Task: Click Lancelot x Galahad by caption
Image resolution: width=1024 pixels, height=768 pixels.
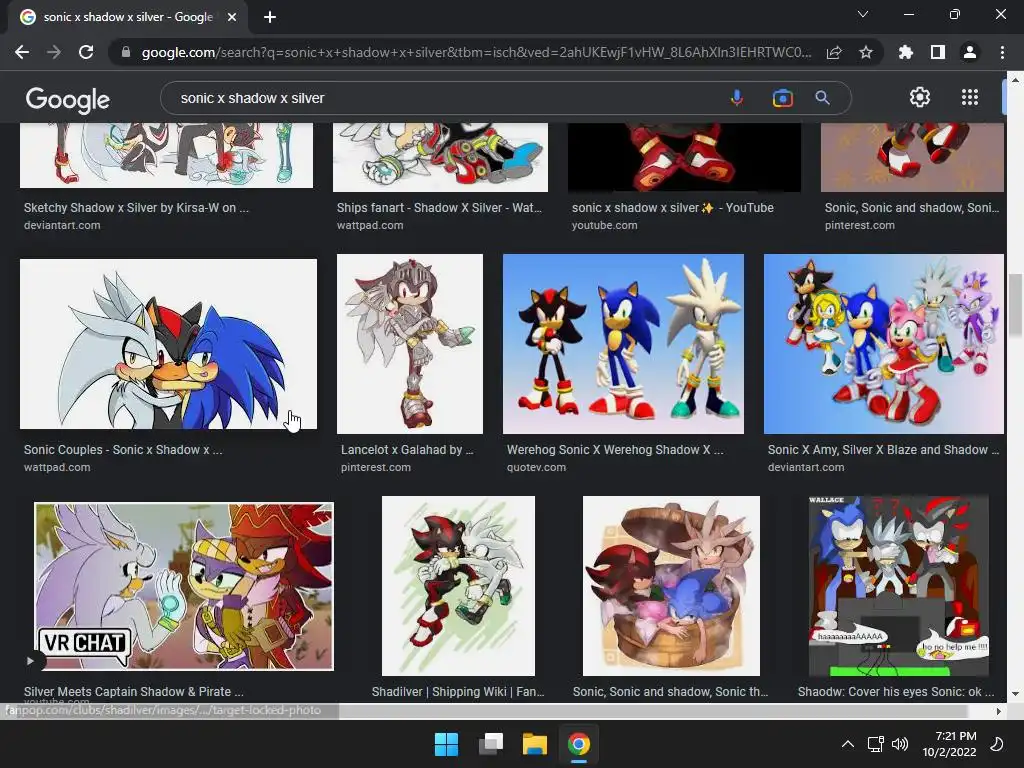Action: 407,450
